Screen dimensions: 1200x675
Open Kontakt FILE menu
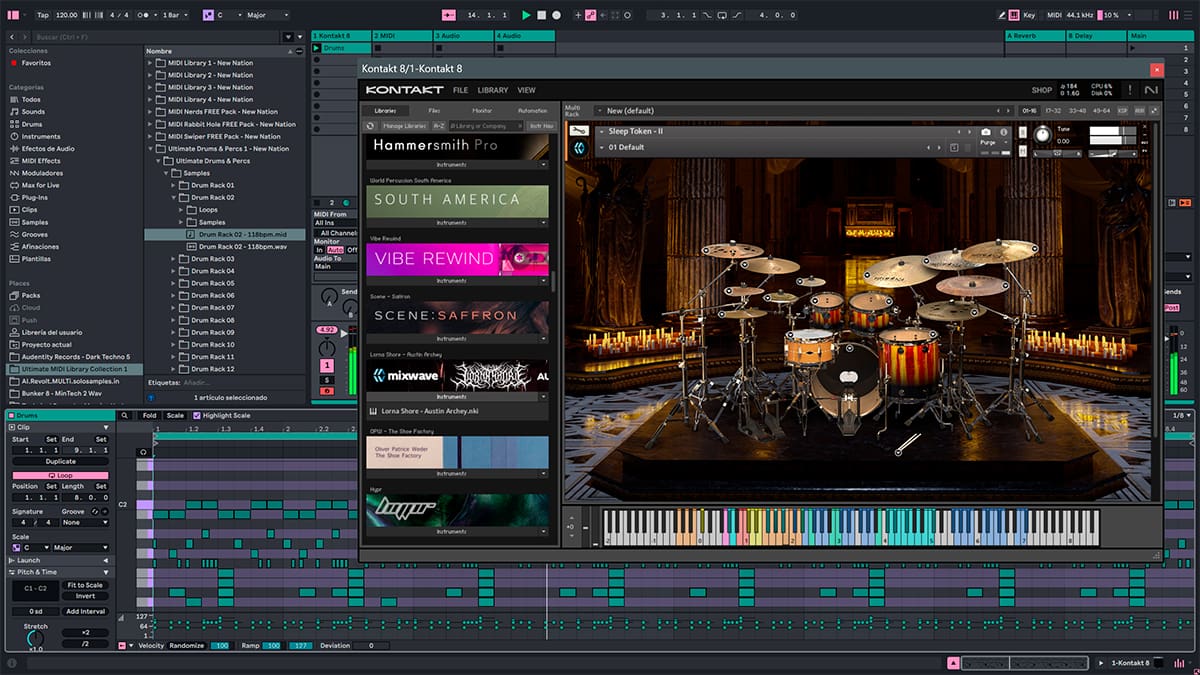(x=460, y=90)
